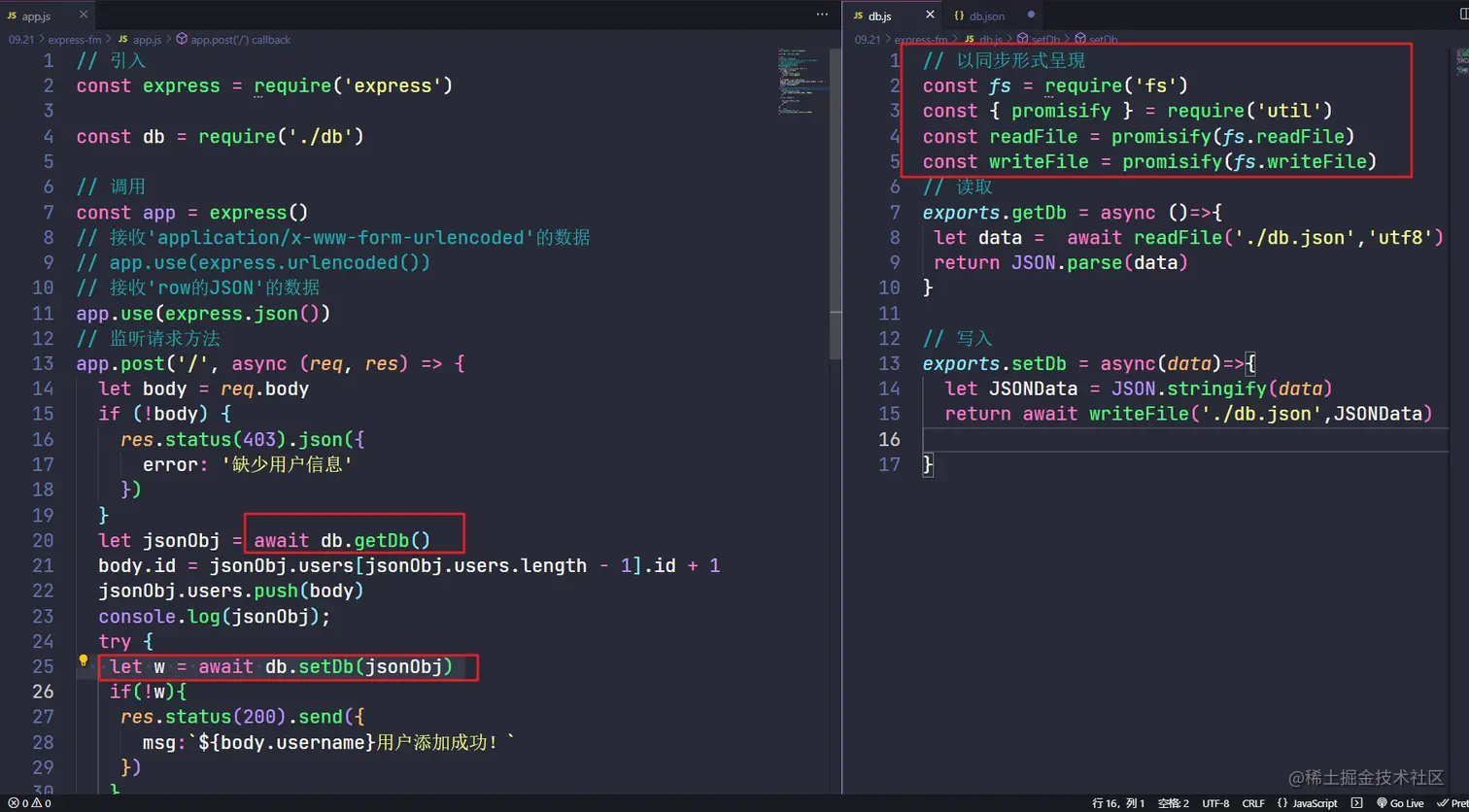Click "writeFile('./db.json',JSONData)" on line 15

pos(1261,415)
